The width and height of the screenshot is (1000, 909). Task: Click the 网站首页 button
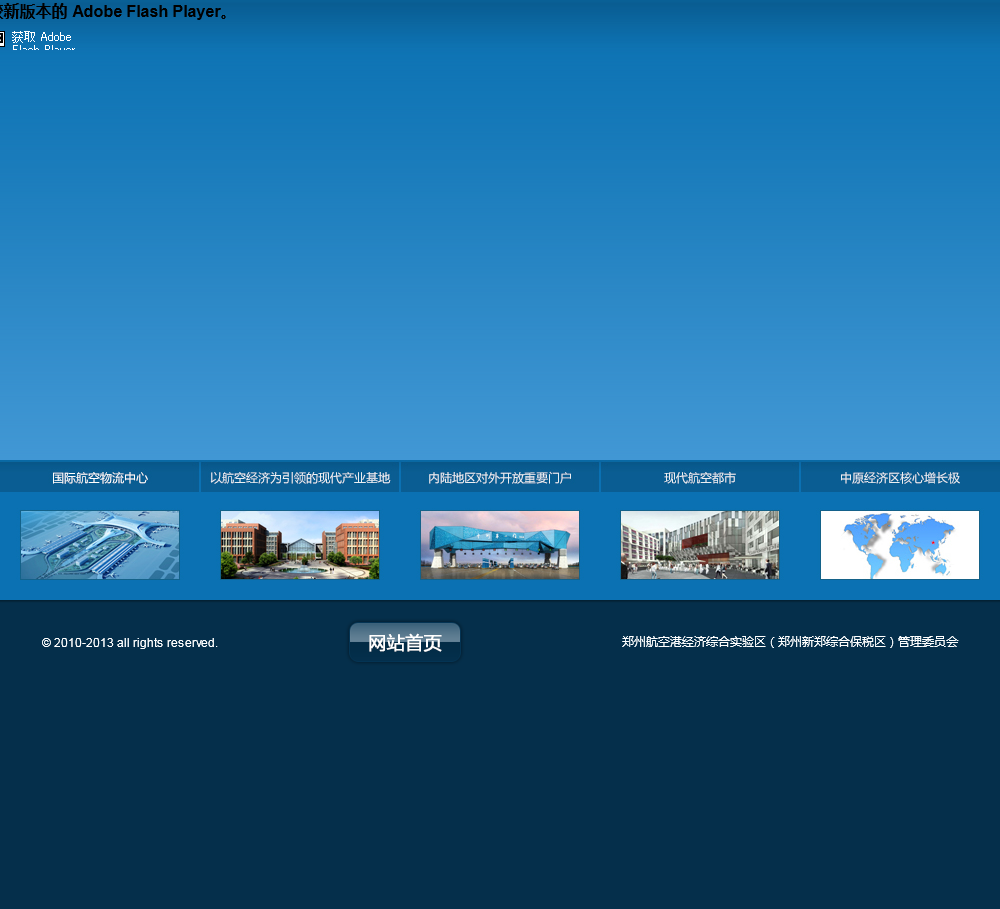pyautogui.click(x=405, y=642)
